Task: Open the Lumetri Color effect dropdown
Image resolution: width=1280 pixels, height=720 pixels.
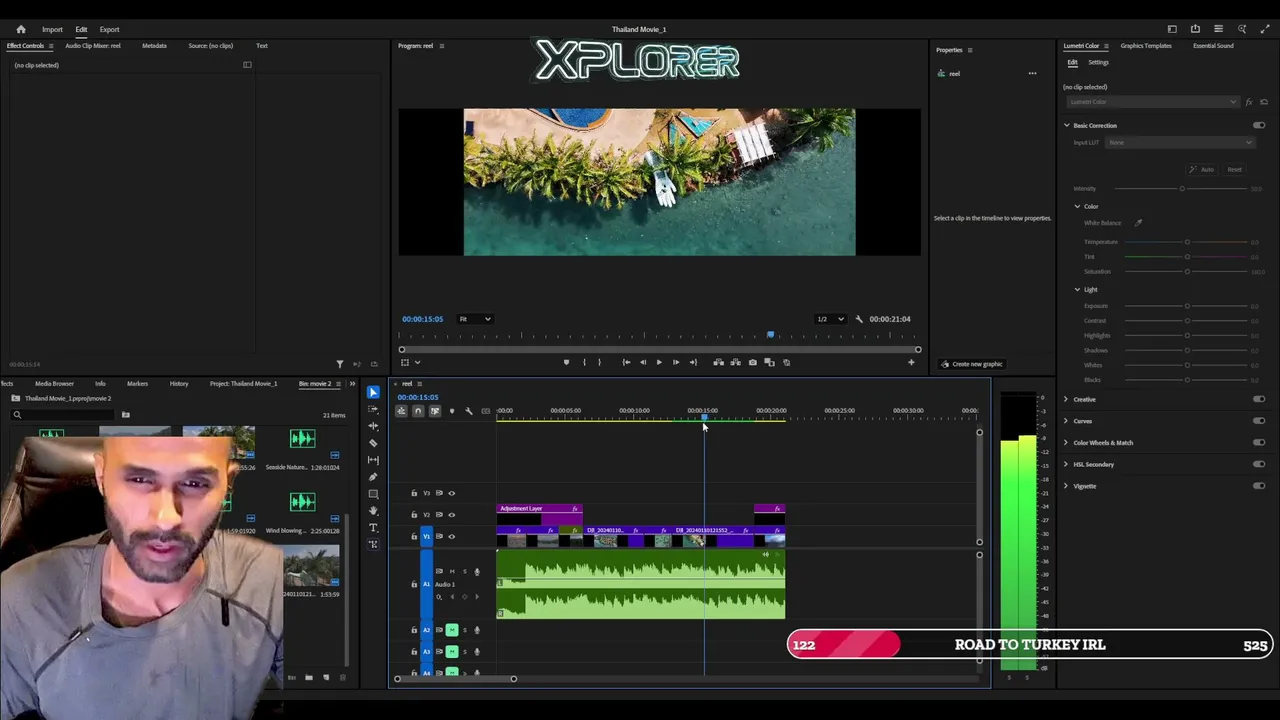Action: tap(1151, 102)
